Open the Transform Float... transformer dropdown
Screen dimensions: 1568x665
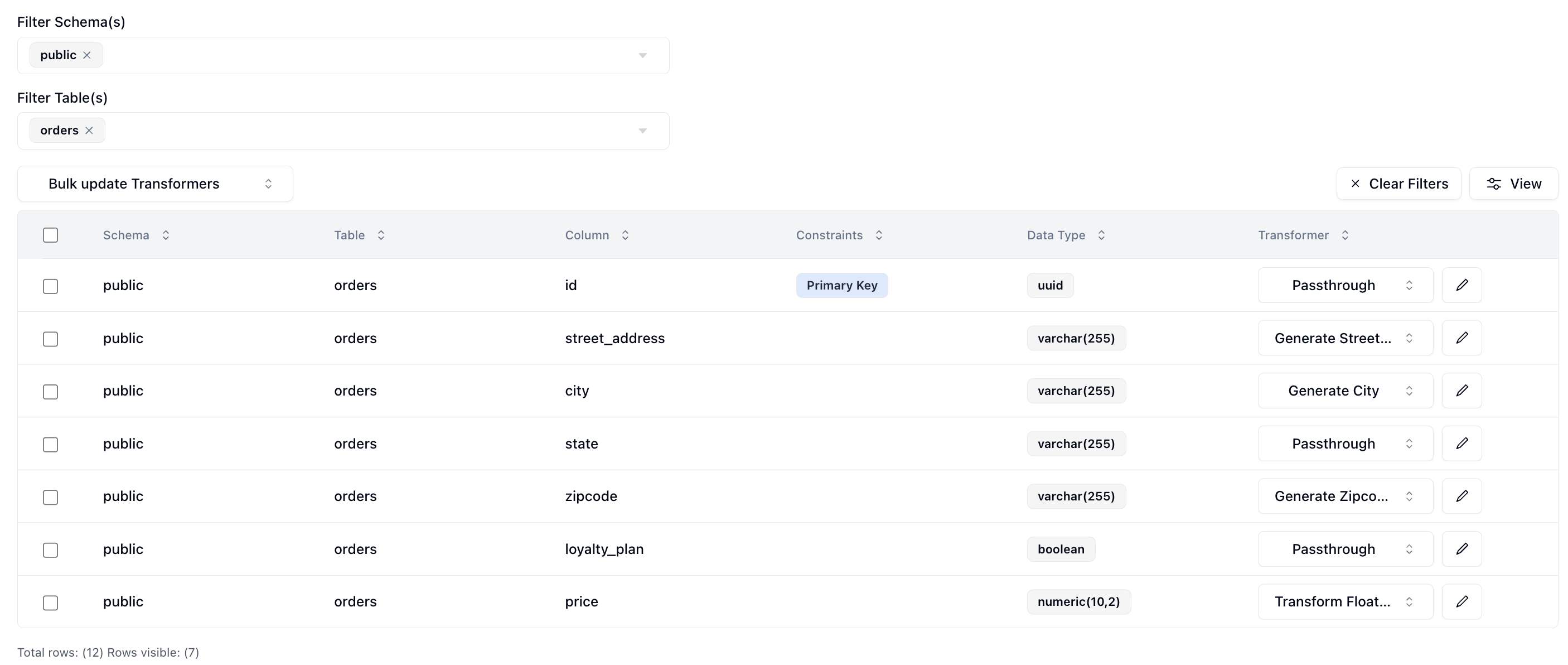click(x=1345, y=601)
